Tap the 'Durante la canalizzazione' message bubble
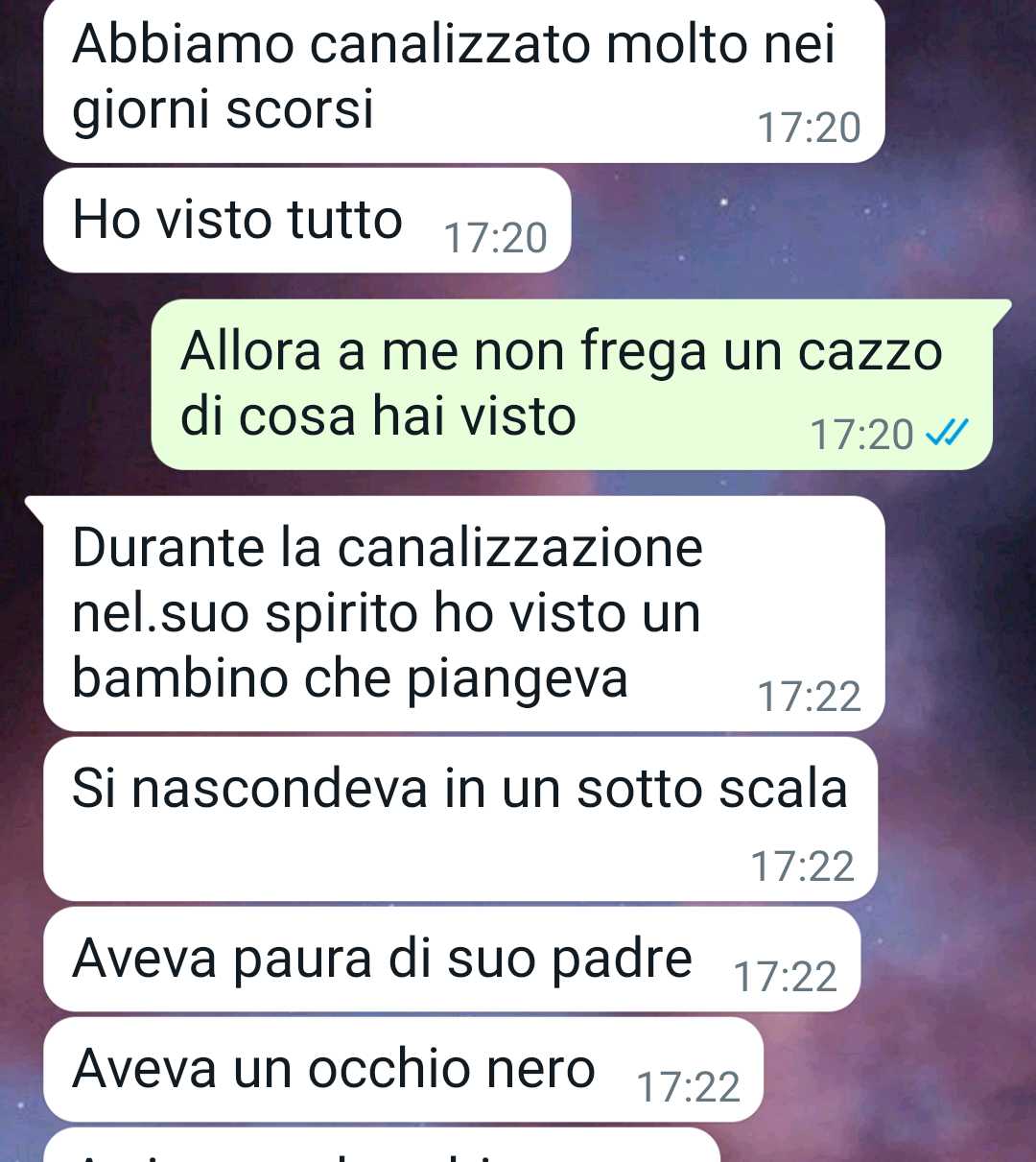 coord(463,614)
